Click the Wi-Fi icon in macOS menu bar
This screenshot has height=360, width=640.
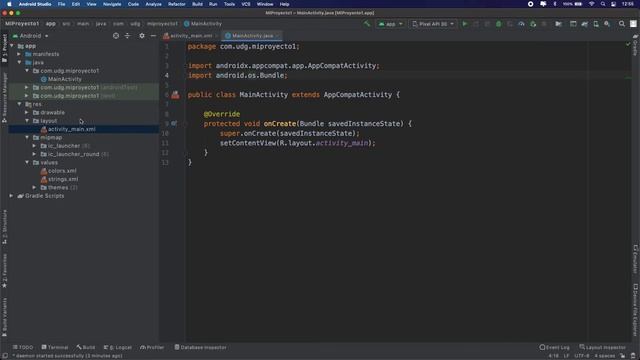pos(591,4)
